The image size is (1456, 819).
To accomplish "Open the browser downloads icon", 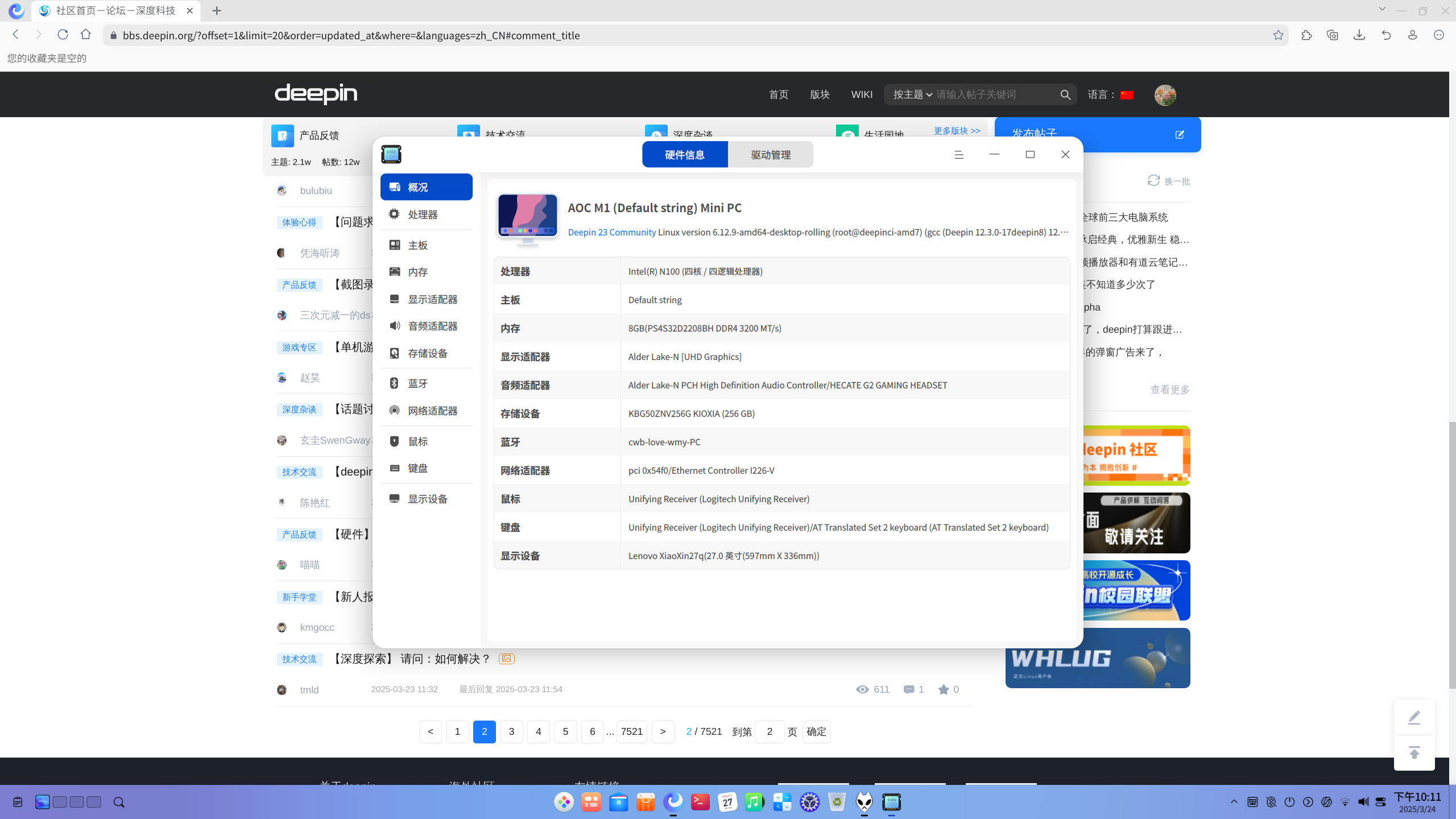I will click(x=1359, y=35).
